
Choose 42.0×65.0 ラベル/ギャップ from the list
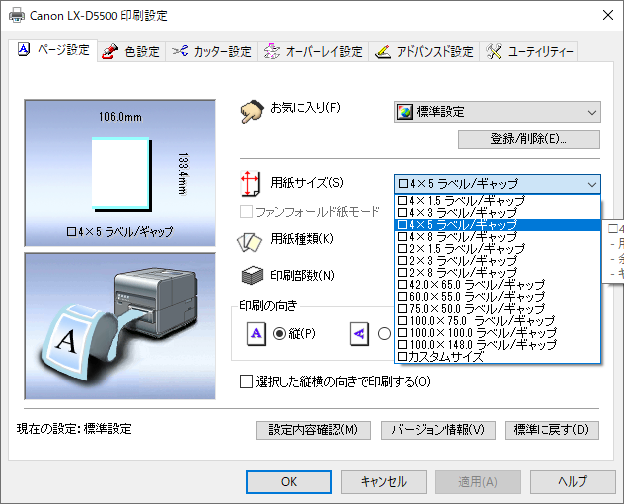pyautogui.click(x=497, y=285)
